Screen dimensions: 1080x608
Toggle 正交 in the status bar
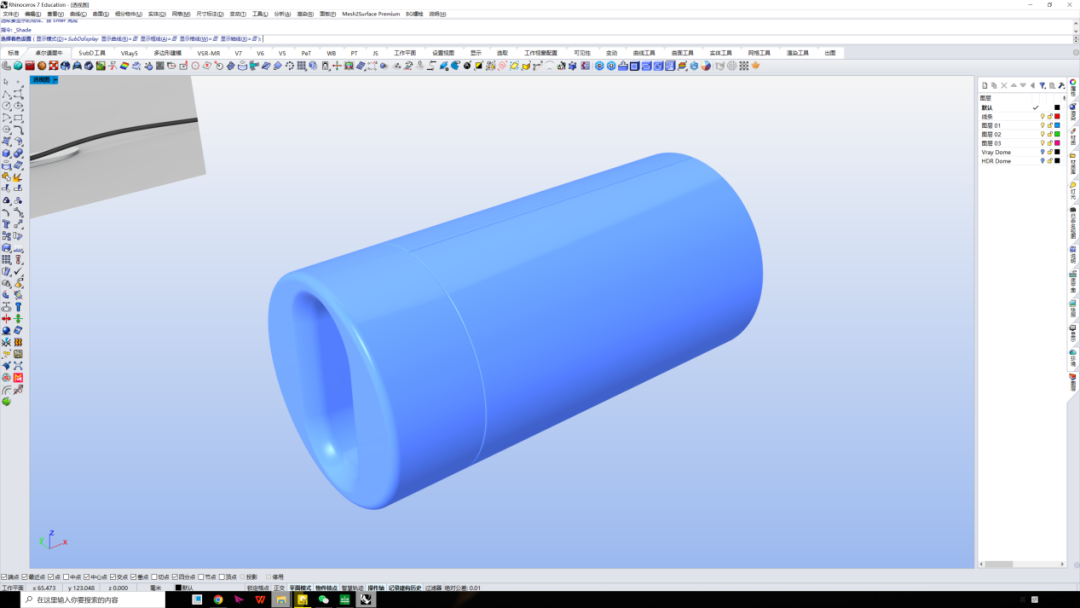(279, 588)
